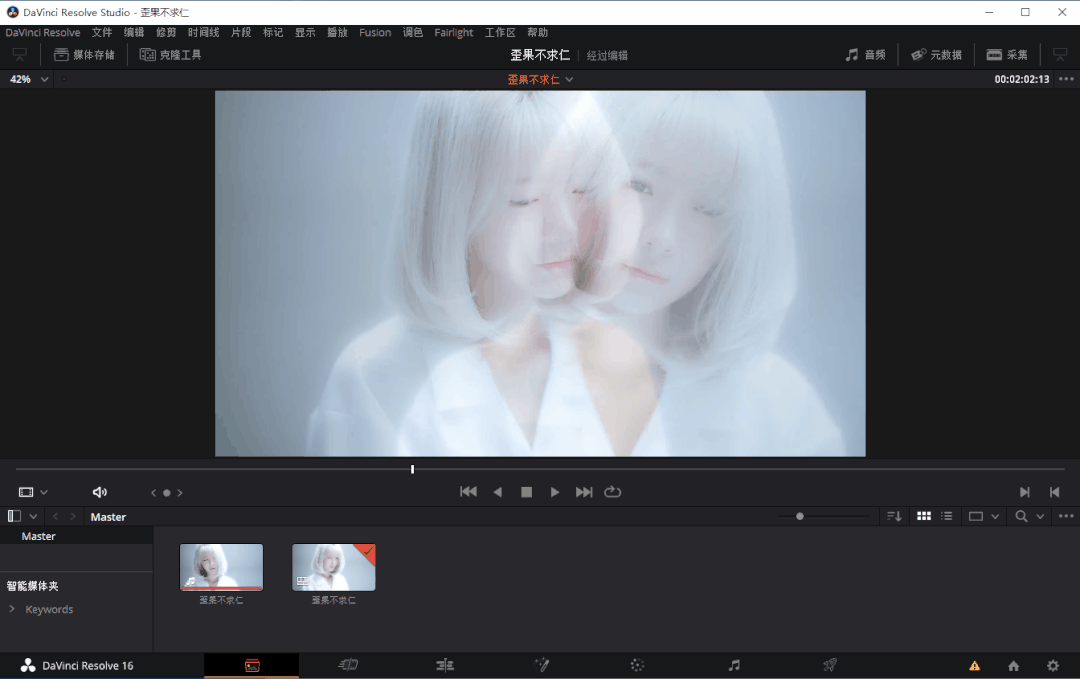
Task: Switch to the Fairlight audio page
Action: click(x=733, y=664)
